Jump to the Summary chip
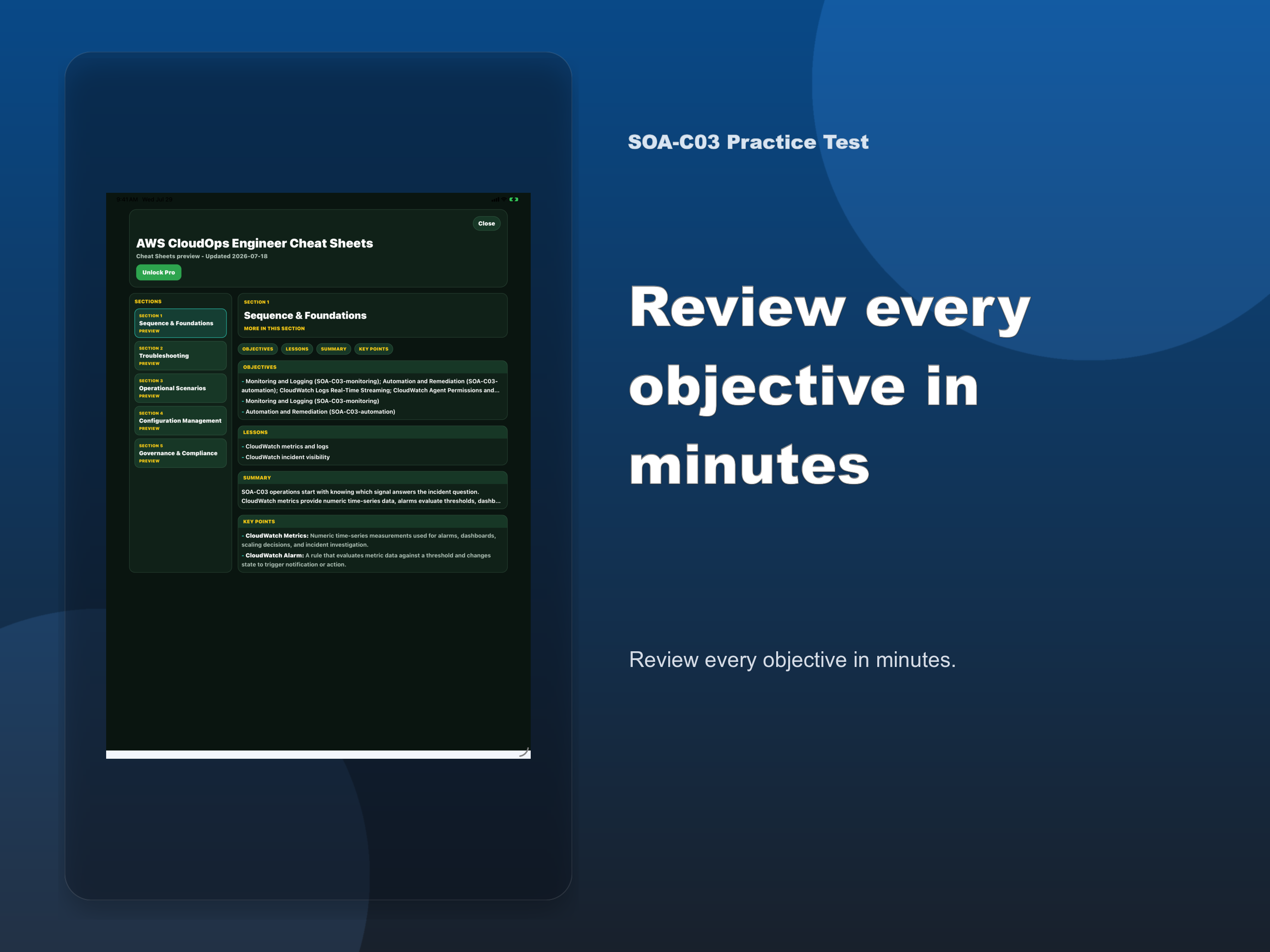The image size is (1270, 952). 334,349
